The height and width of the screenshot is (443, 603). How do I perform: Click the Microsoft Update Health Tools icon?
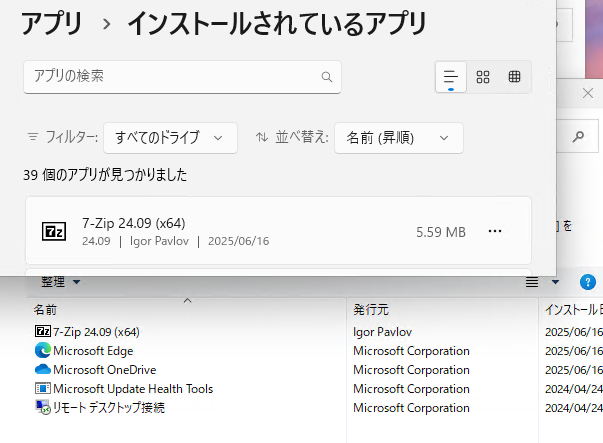(42, 388)
